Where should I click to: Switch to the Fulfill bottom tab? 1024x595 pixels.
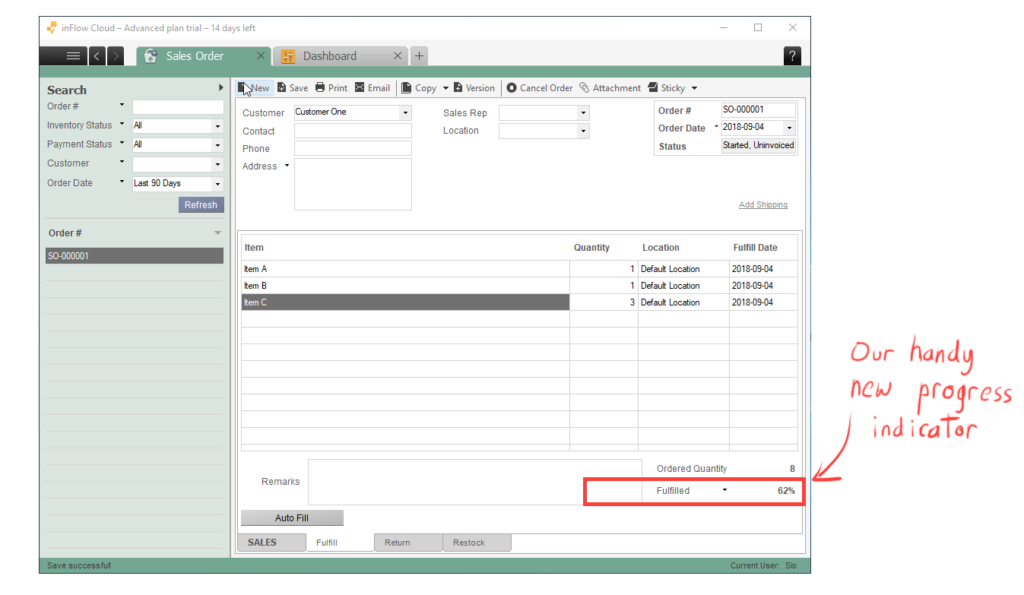point(340,543)
